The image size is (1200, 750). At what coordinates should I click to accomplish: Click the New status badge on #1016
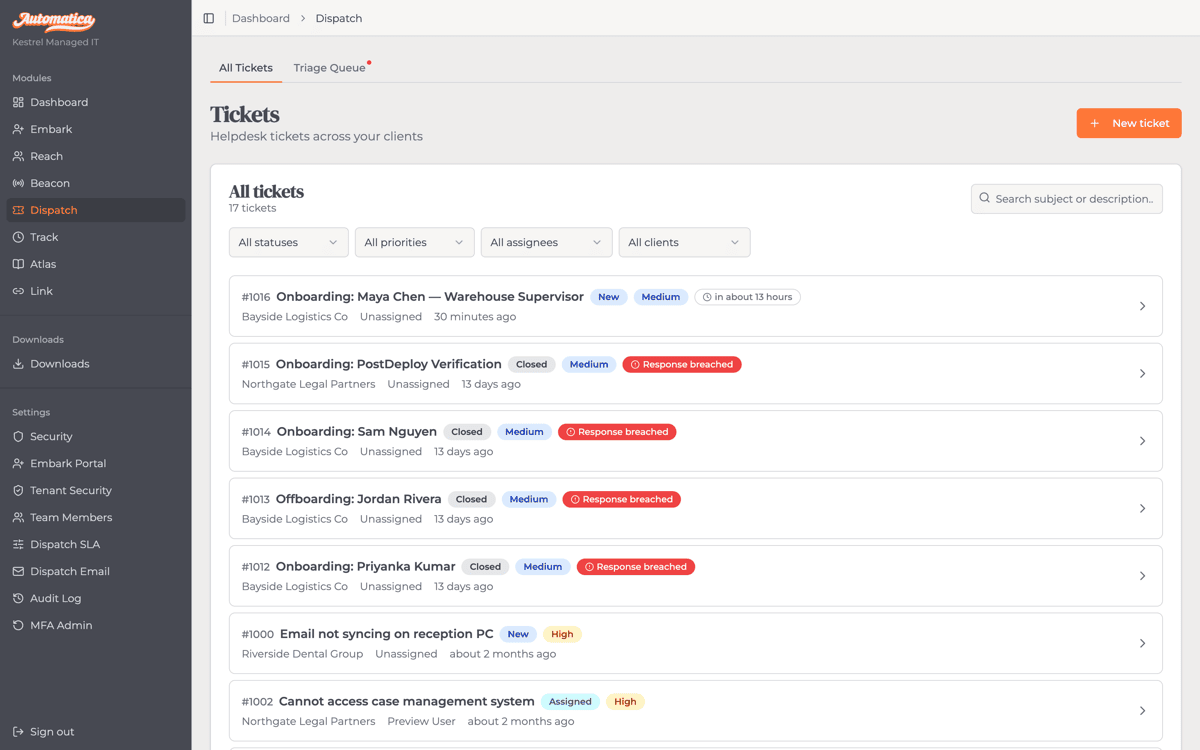tap(609, 297)
